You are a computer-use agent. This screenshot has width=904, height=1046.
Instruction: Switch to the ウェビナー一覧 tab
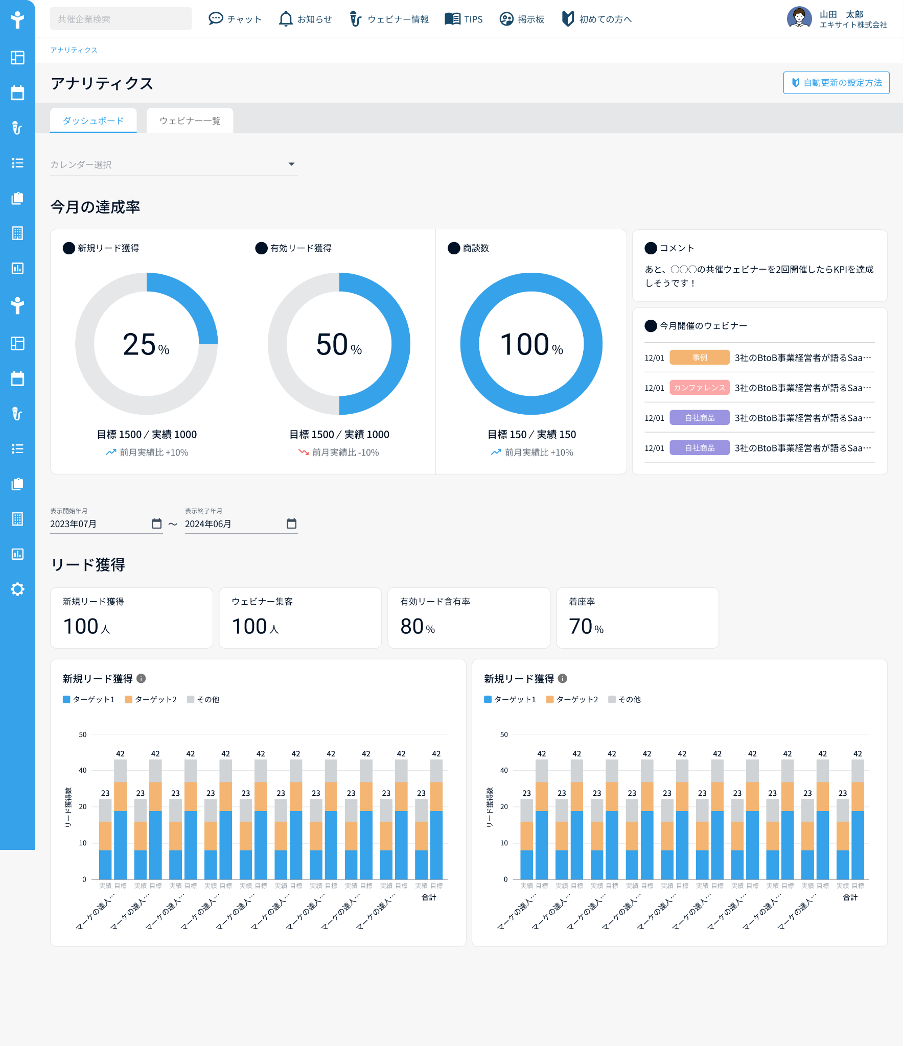190,121
